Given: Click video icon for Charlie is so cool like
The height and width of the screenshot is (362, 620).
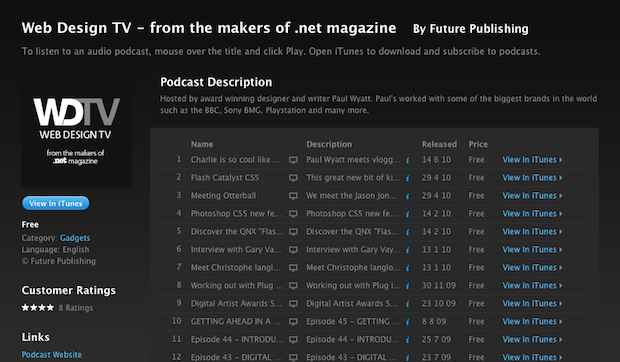Looking at the screenshot, I should coord(293,160).
